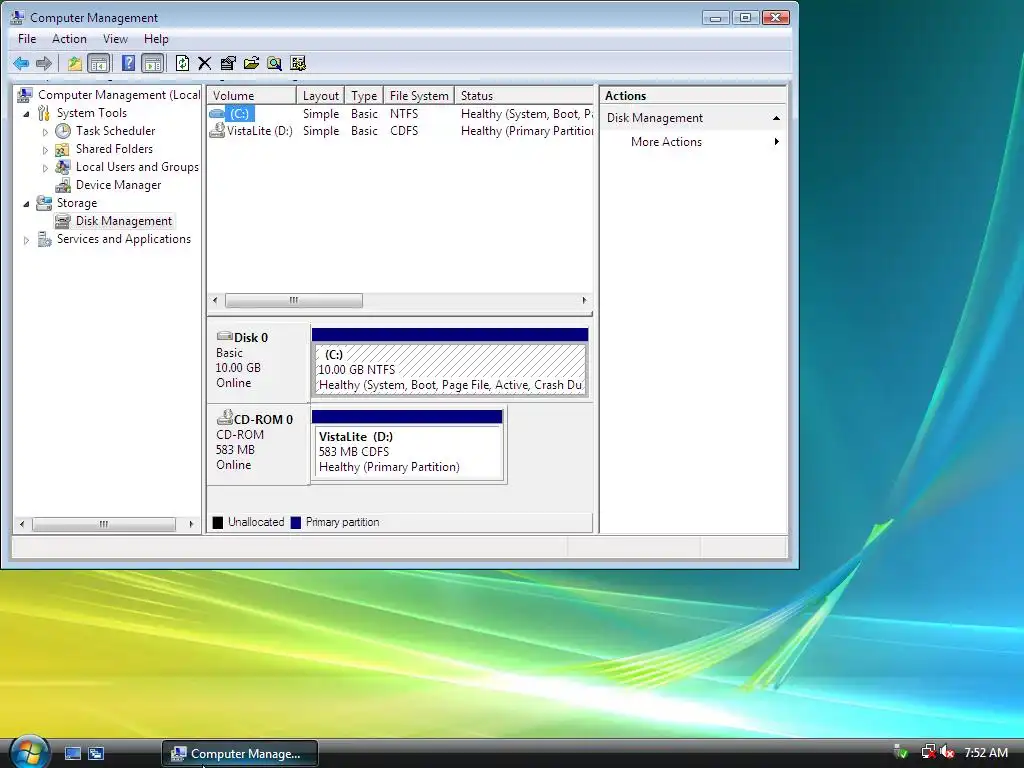Image resolution: width=1024 pixels, height=768 pixels.
Task: Select the (C:) 10.00 GB NTFS partition block
Action: [x=450, y=362]
